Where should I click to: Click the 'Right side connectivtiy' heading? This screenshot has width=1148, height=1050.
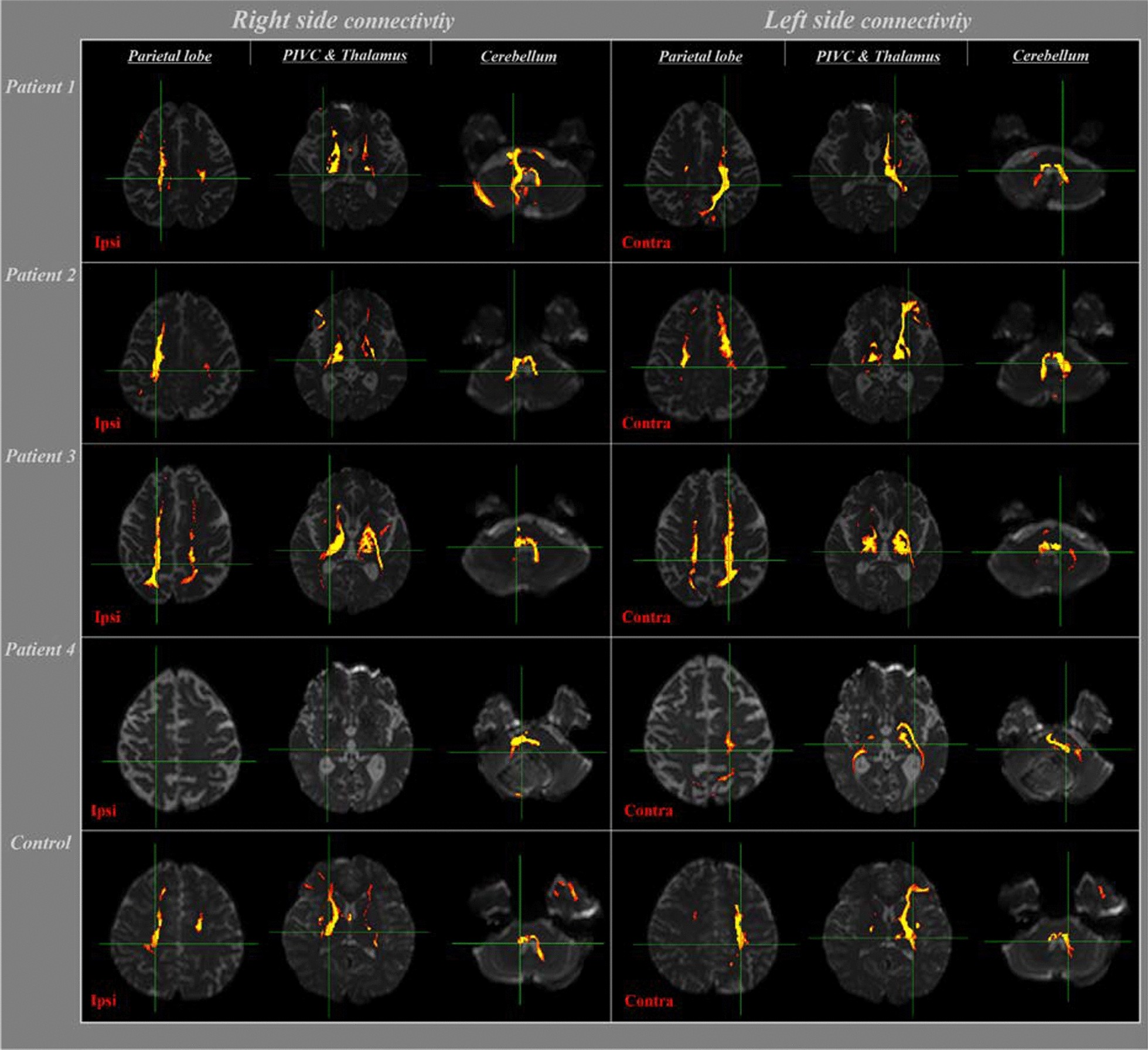pyautogui.click(x=343, y=21)
